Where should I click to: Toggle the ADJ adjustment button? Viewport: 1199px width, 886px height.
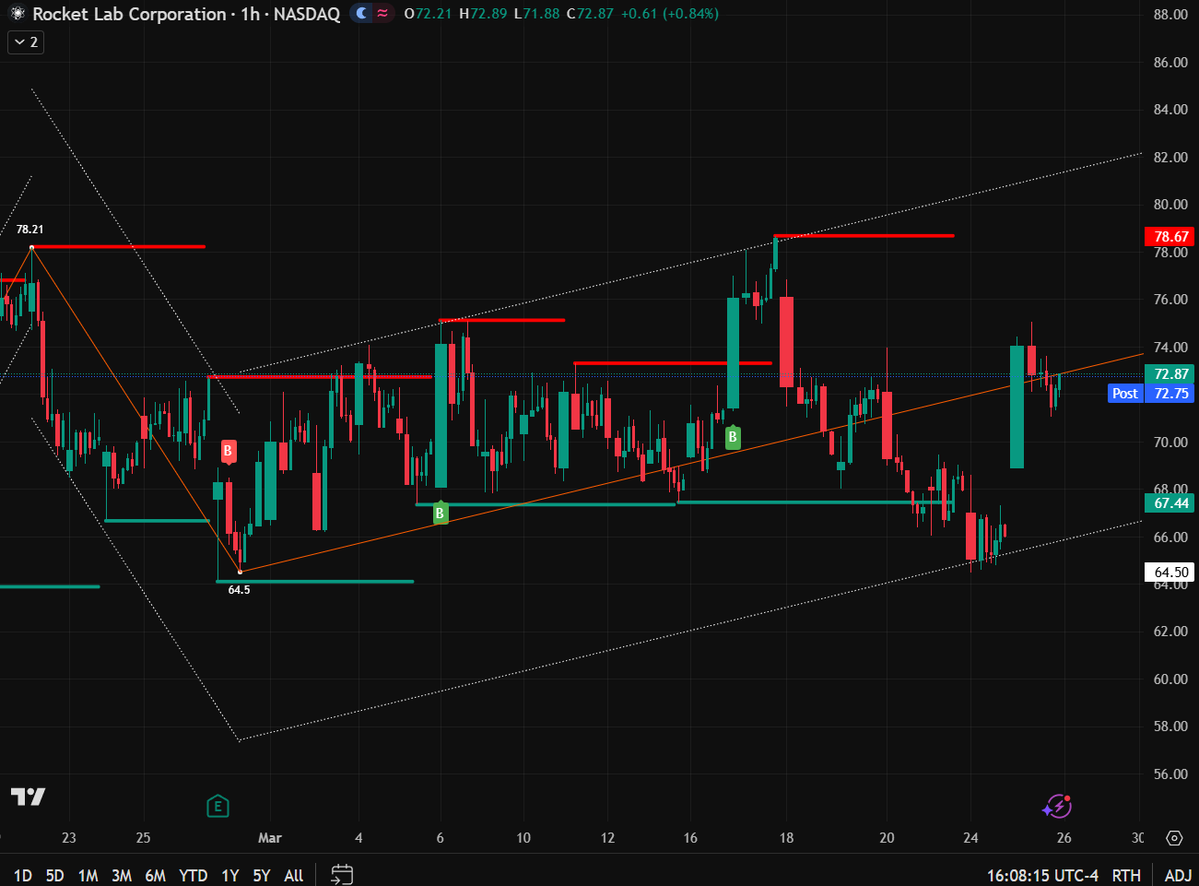(1178, 875)
